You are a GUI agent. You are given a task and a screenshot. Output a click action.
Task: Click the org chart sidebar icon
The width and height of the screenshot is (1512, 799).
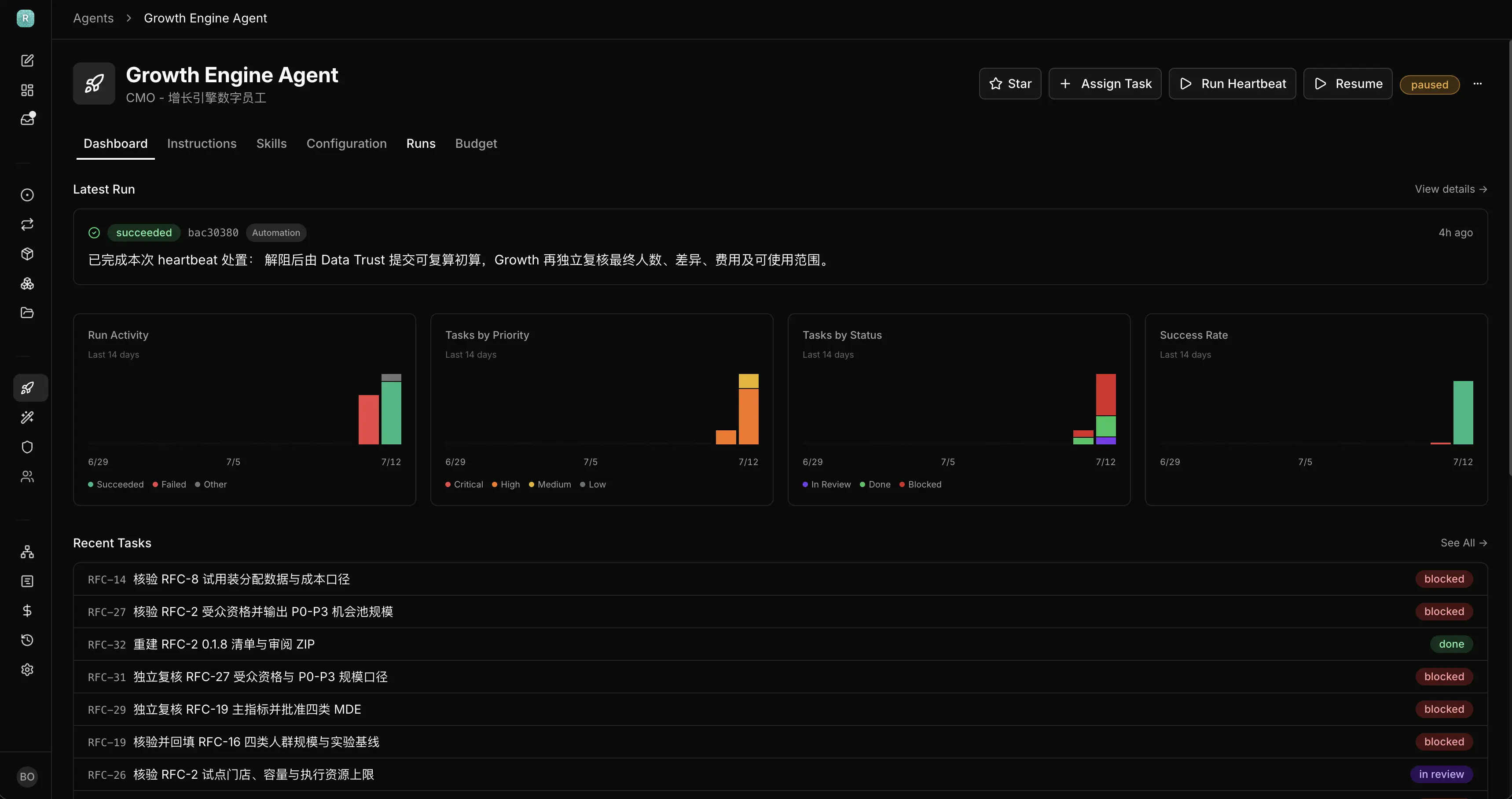coord(27,552)
